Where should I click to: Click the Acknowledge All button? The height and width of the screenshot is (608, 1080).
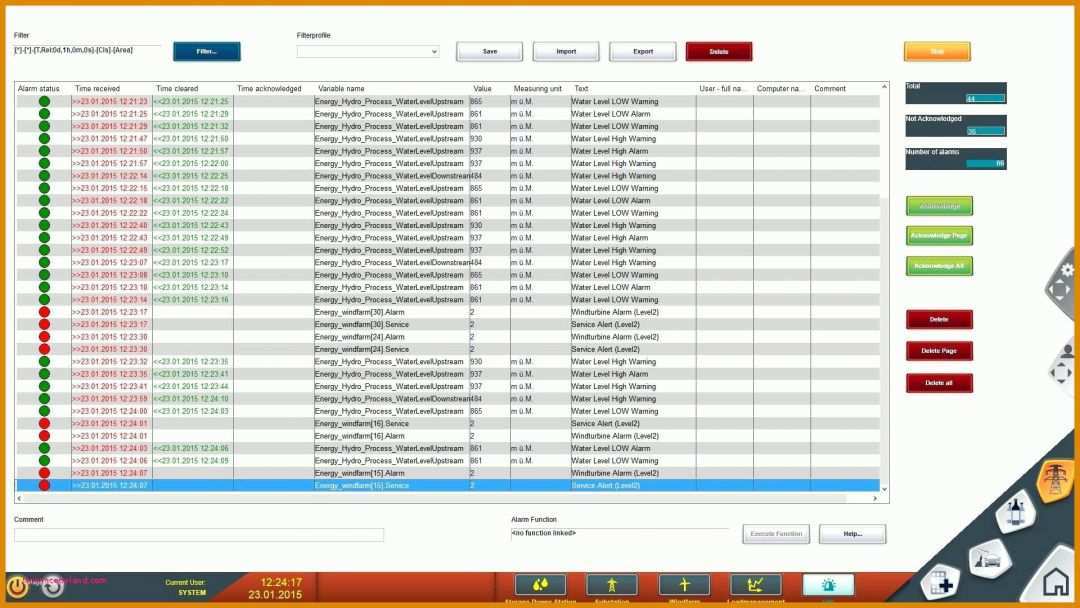tap(939, 266)
